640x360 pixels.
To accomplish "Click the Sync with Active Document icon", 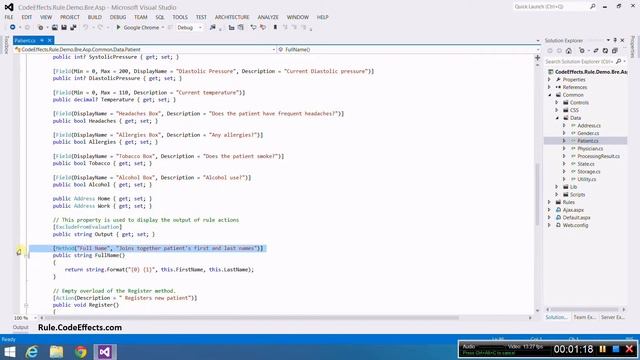I will pos(596,51).
